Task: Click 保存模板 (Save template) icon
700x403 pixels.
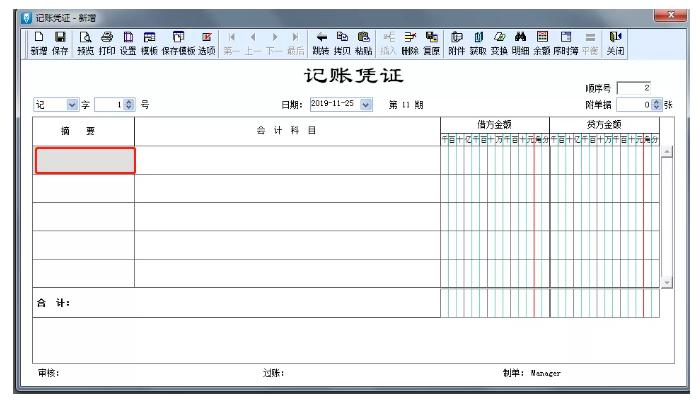Action: click(x=178, y=43)
